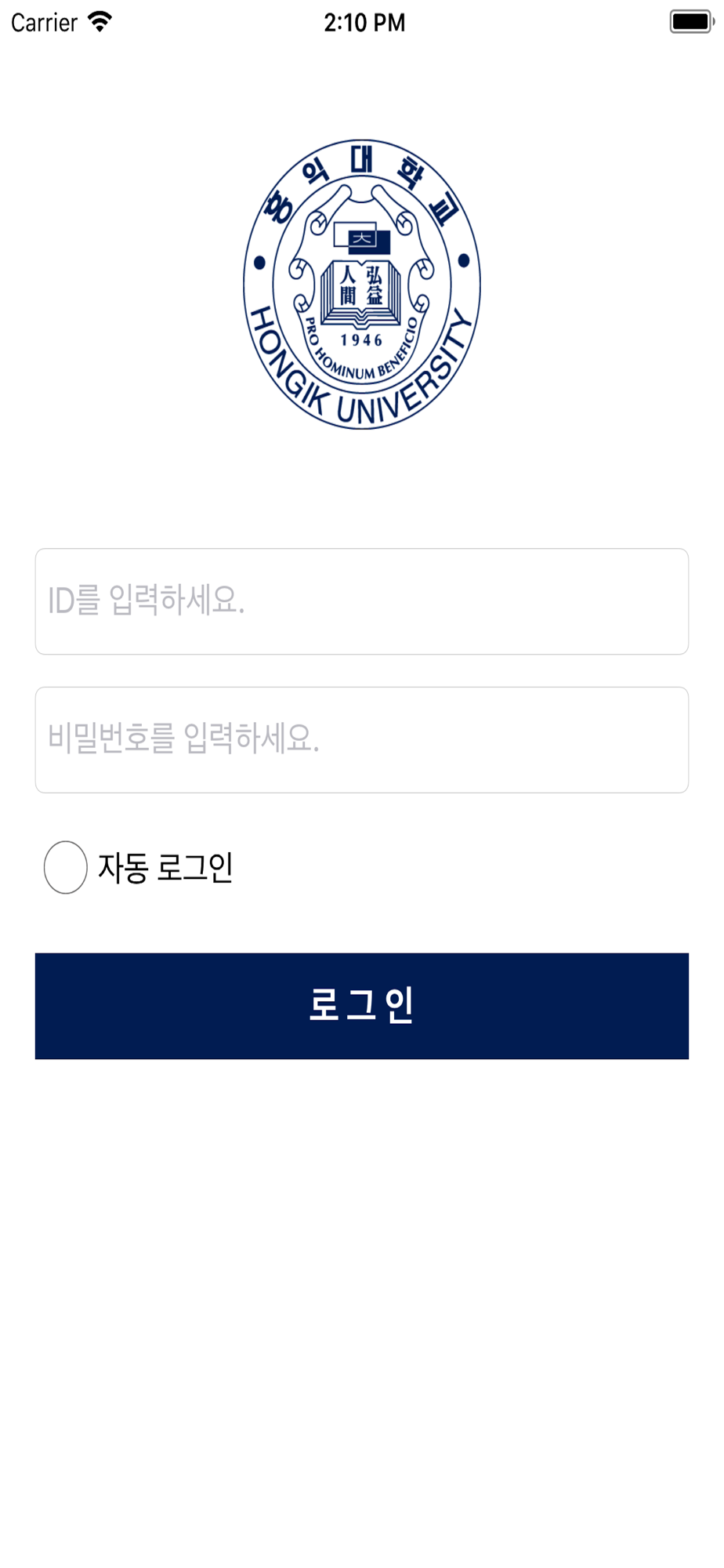
Task: Focus the ID를 입력하세요 field
Action: tap(361, 601)
